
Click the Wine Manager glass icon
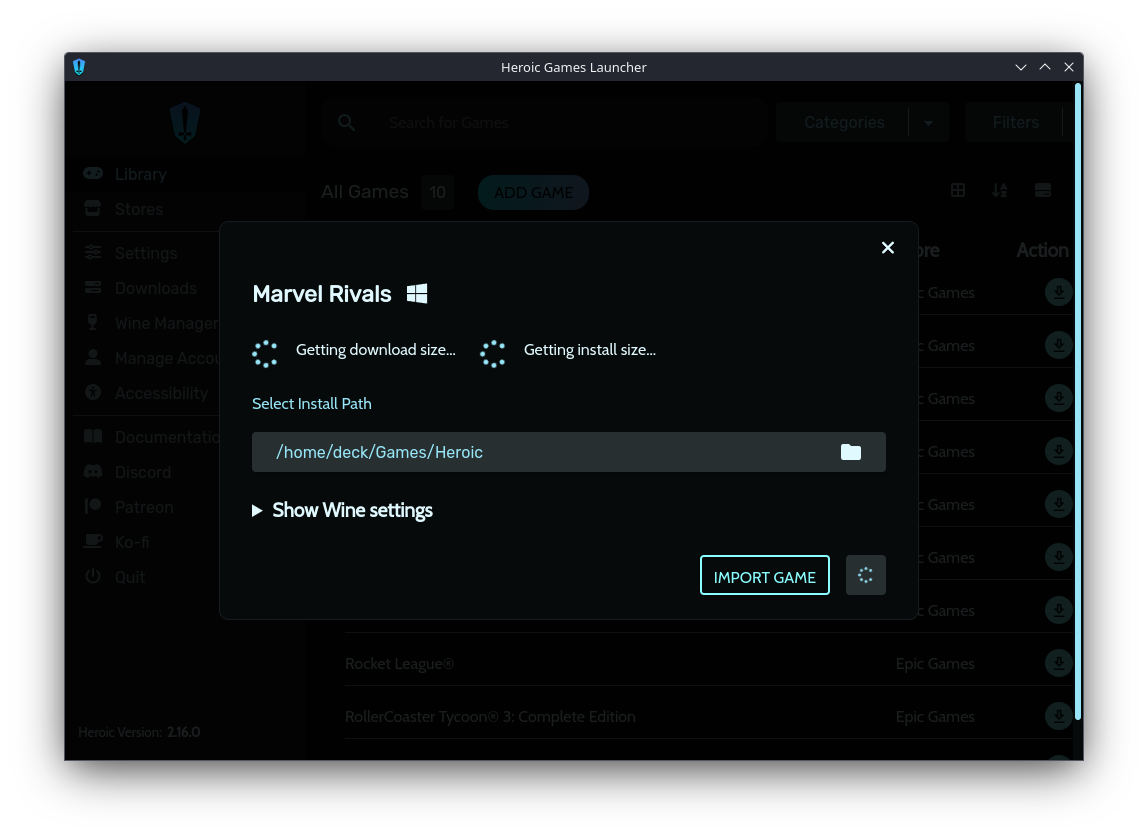(93, 322)
